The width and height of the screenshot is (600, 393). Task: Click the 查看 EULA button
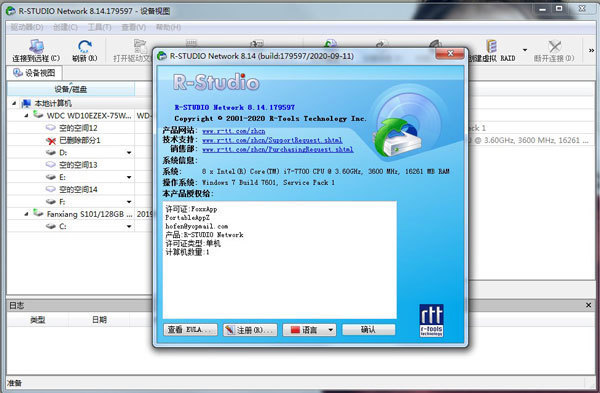(190, 329)
